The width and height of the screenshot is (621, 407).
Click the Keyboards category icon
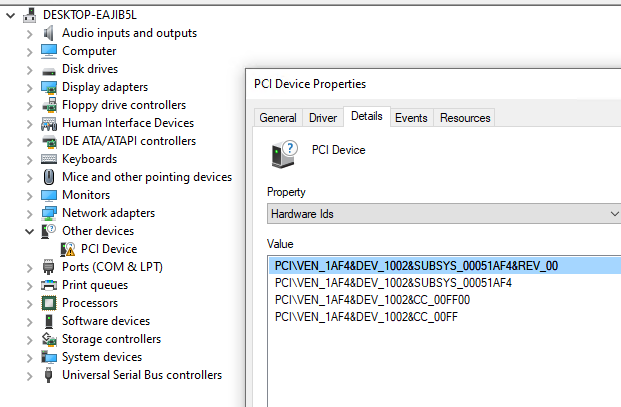click(x=49, y=159)
